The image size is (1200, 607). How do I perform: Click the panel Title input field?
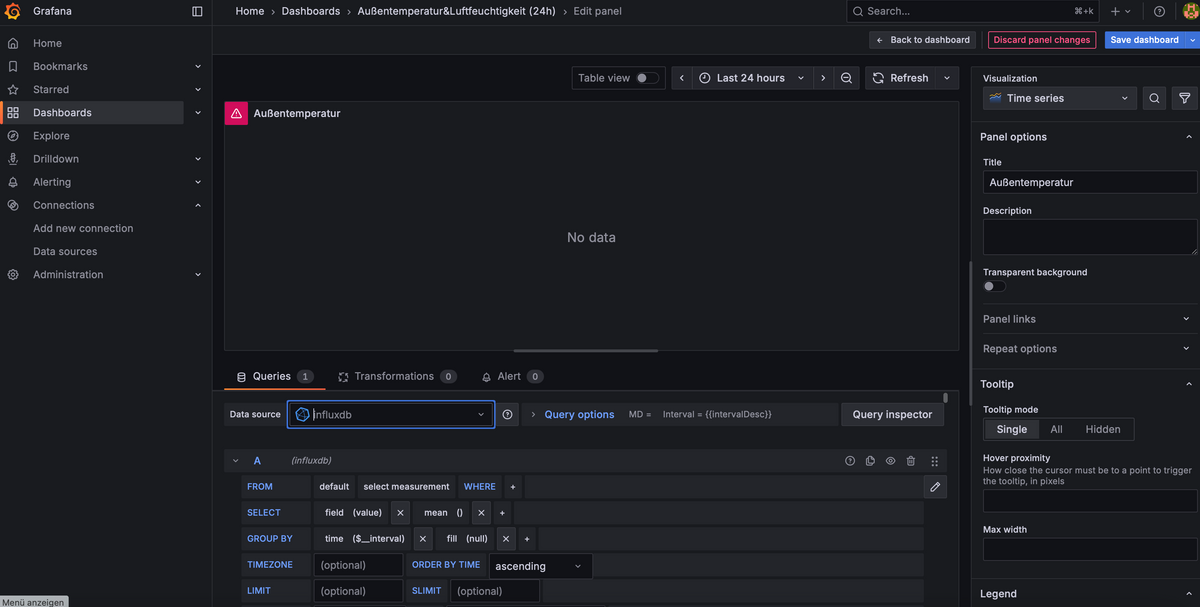1089,183
